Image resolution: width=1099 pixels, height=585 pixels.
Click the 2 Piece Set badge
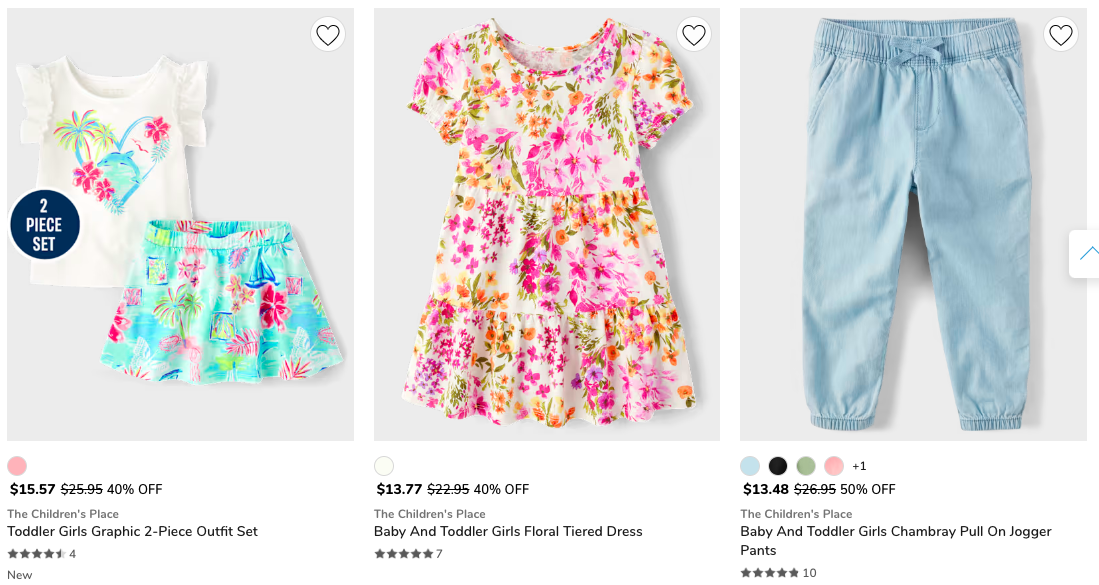tap(44, 225)
